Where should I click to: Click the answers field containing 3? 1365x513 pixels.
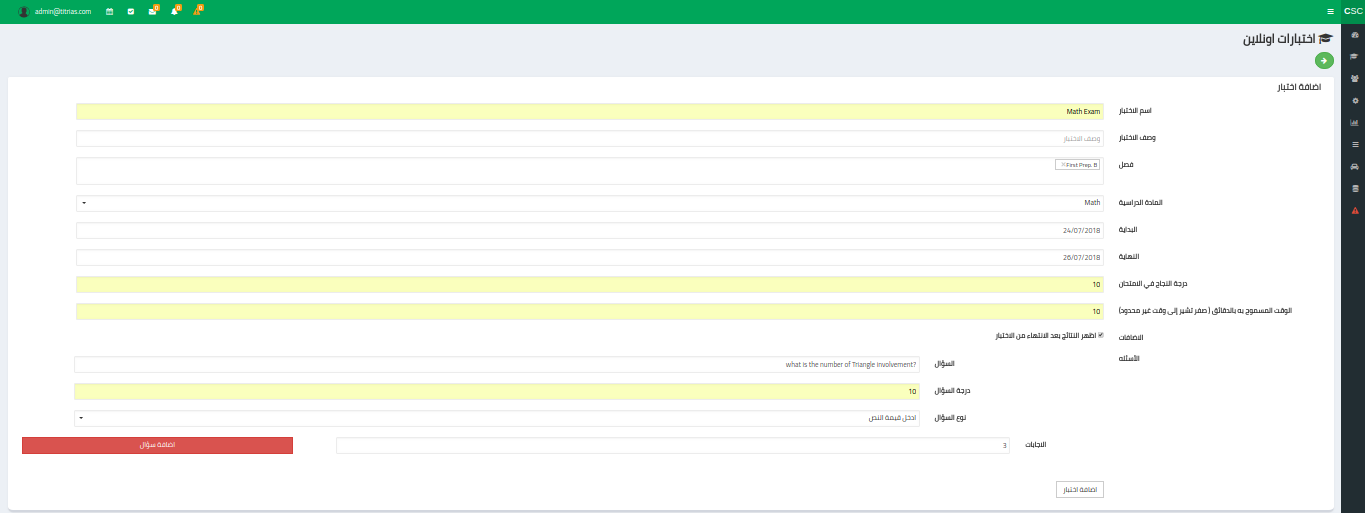pos(673,445)
